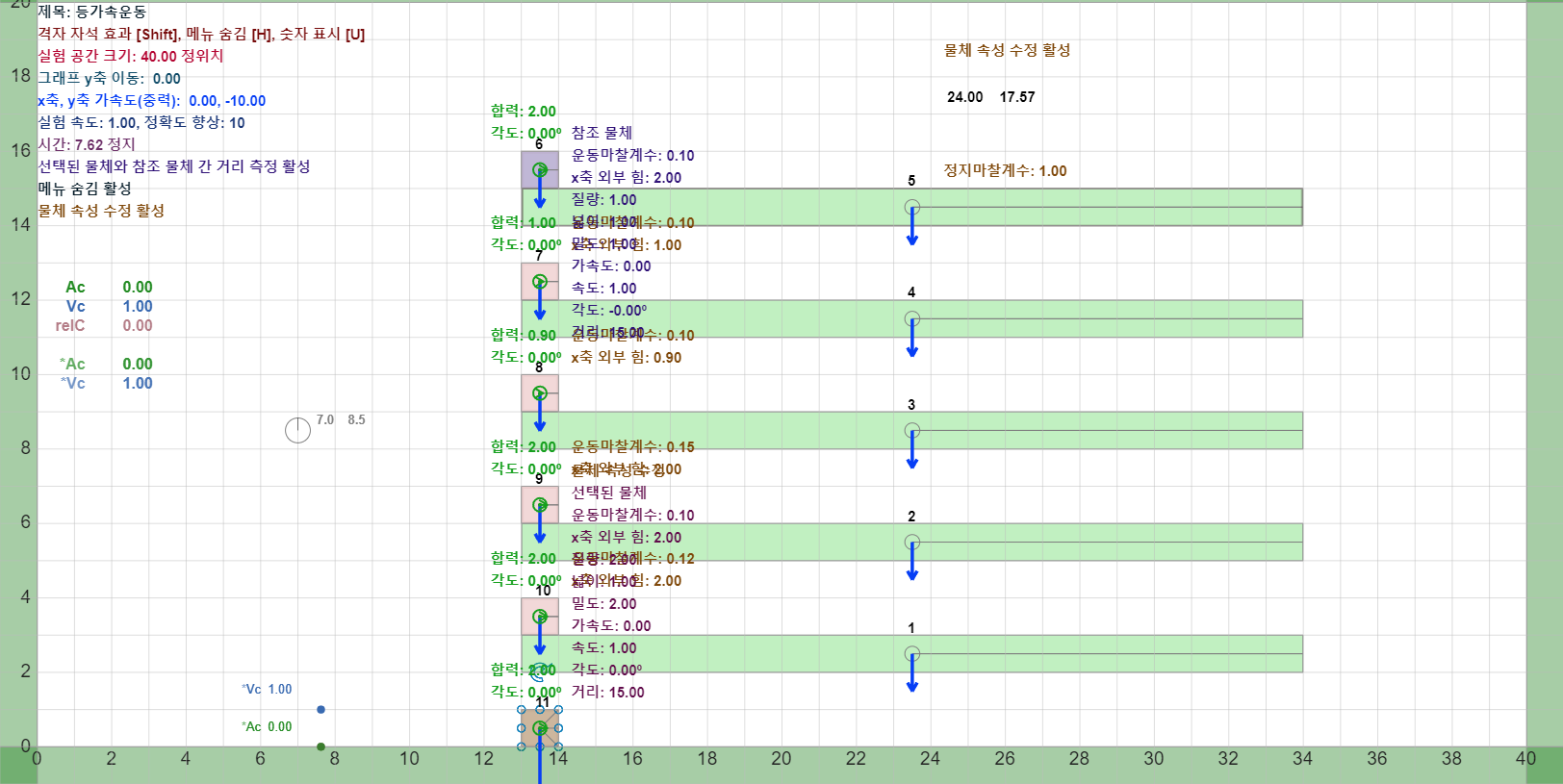Click the 합력: 1.00 force label
The width and height of the screenshot is (1563, 784).
tap(524, 222)
